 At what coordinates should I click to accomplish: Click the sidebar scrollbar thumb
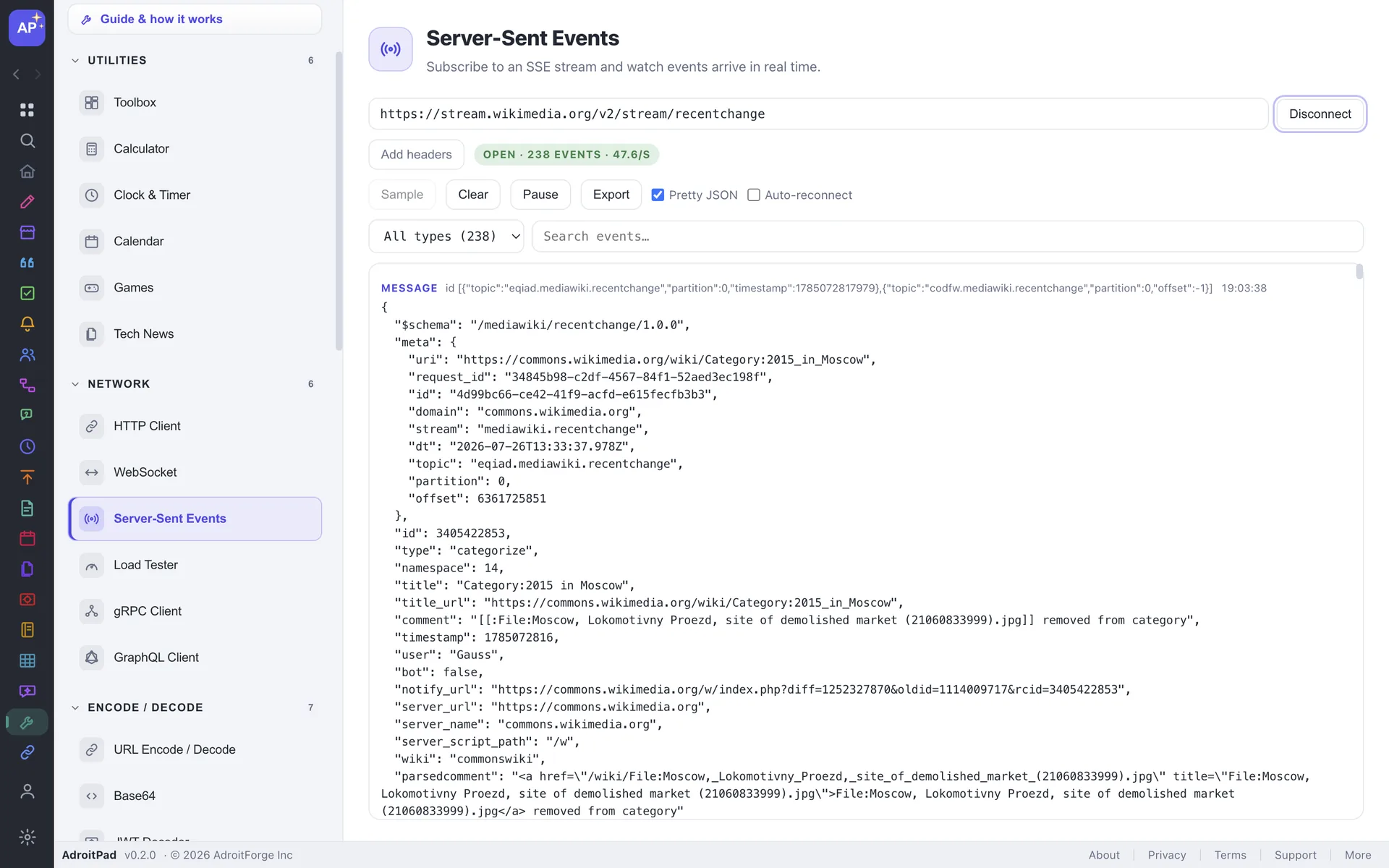(339, 201)
